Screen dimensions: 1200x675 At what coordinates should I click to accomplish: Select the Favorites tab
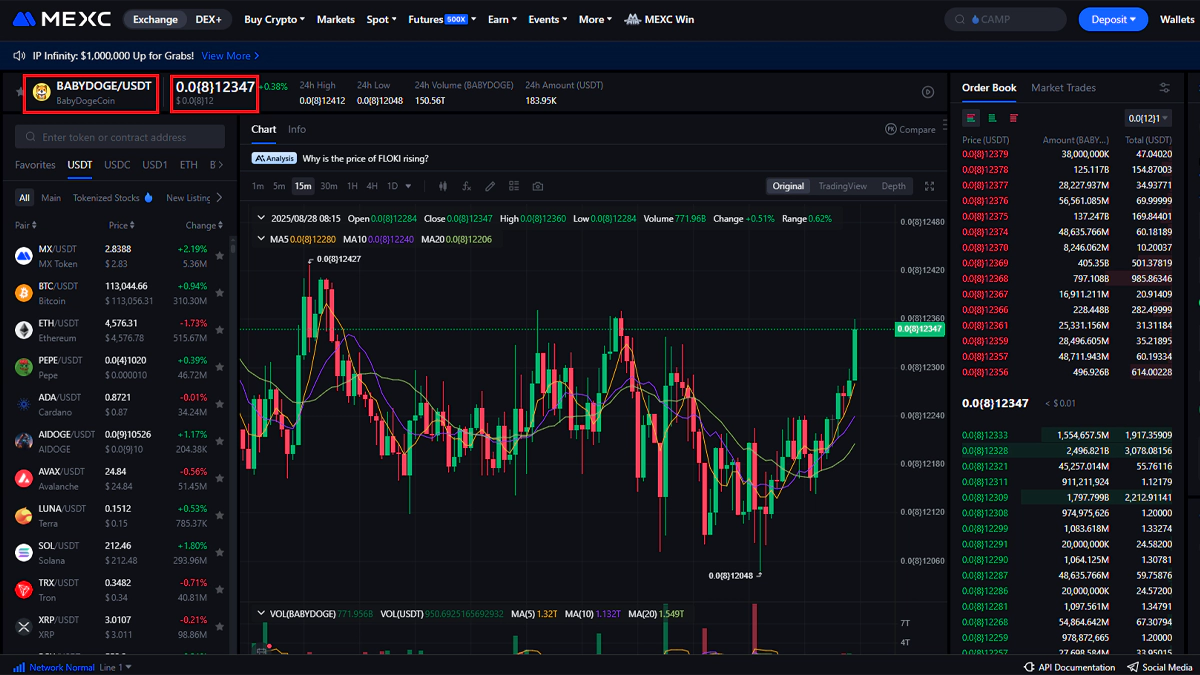coord(35,165)
